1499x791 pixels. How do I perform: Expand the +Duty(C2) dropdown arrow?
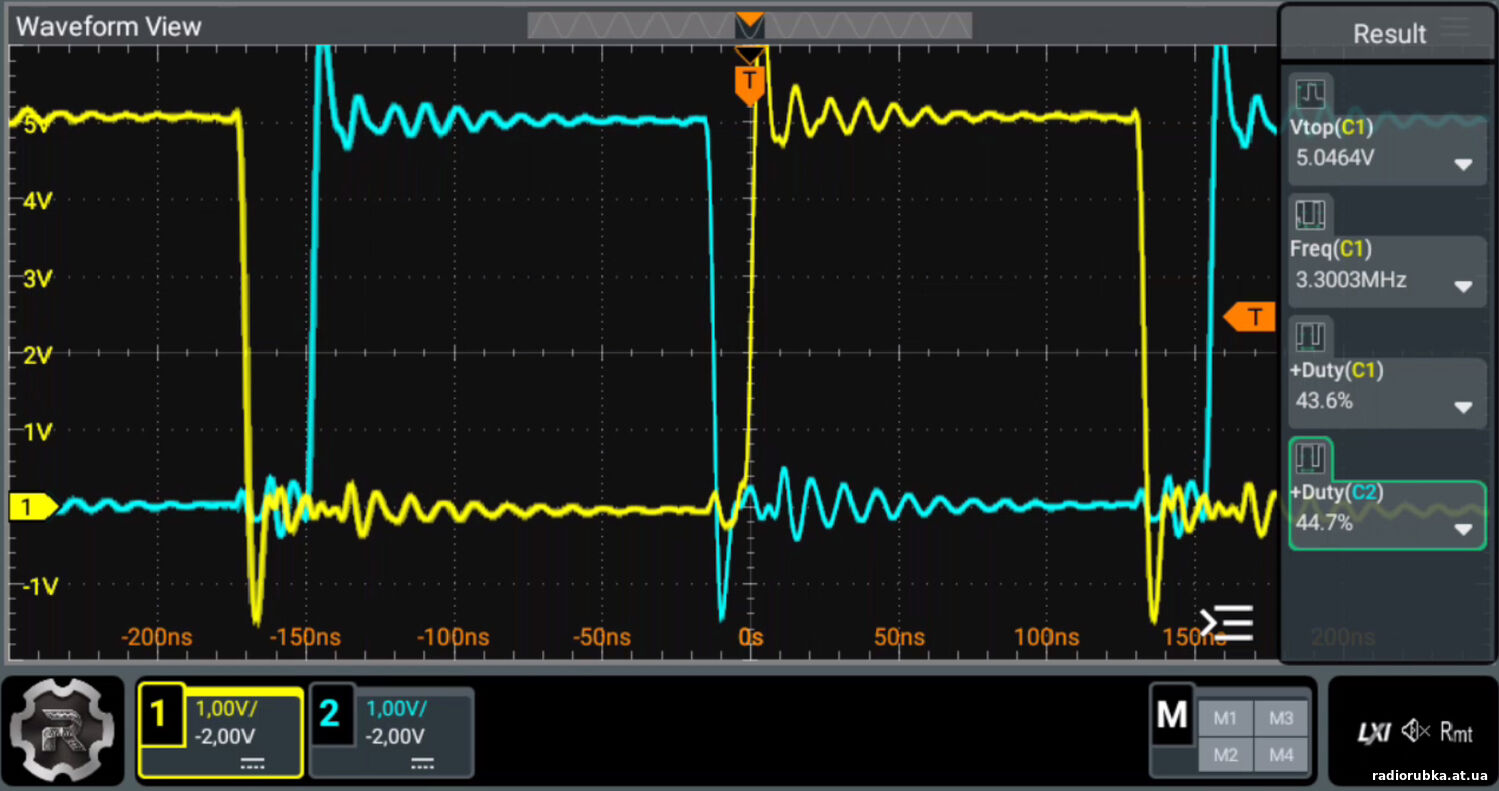pos(1463,529)
